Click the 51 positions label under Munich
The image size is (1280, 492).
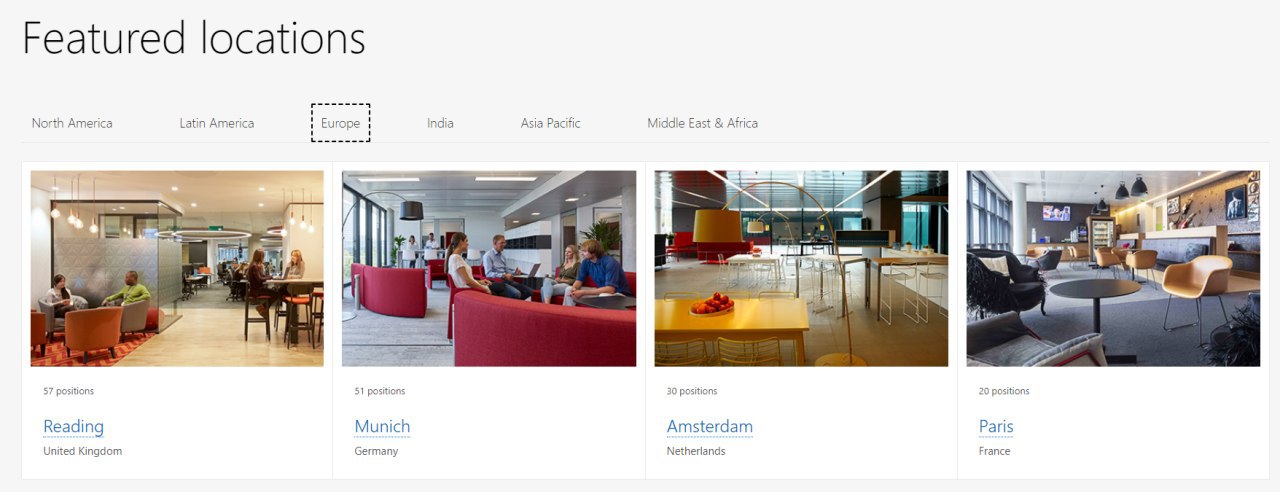[x=380, y=391]
